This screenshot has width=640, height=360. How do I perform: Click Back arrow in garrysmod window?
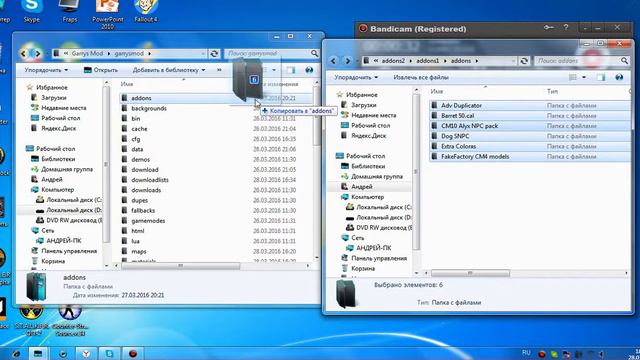point(24,53)
